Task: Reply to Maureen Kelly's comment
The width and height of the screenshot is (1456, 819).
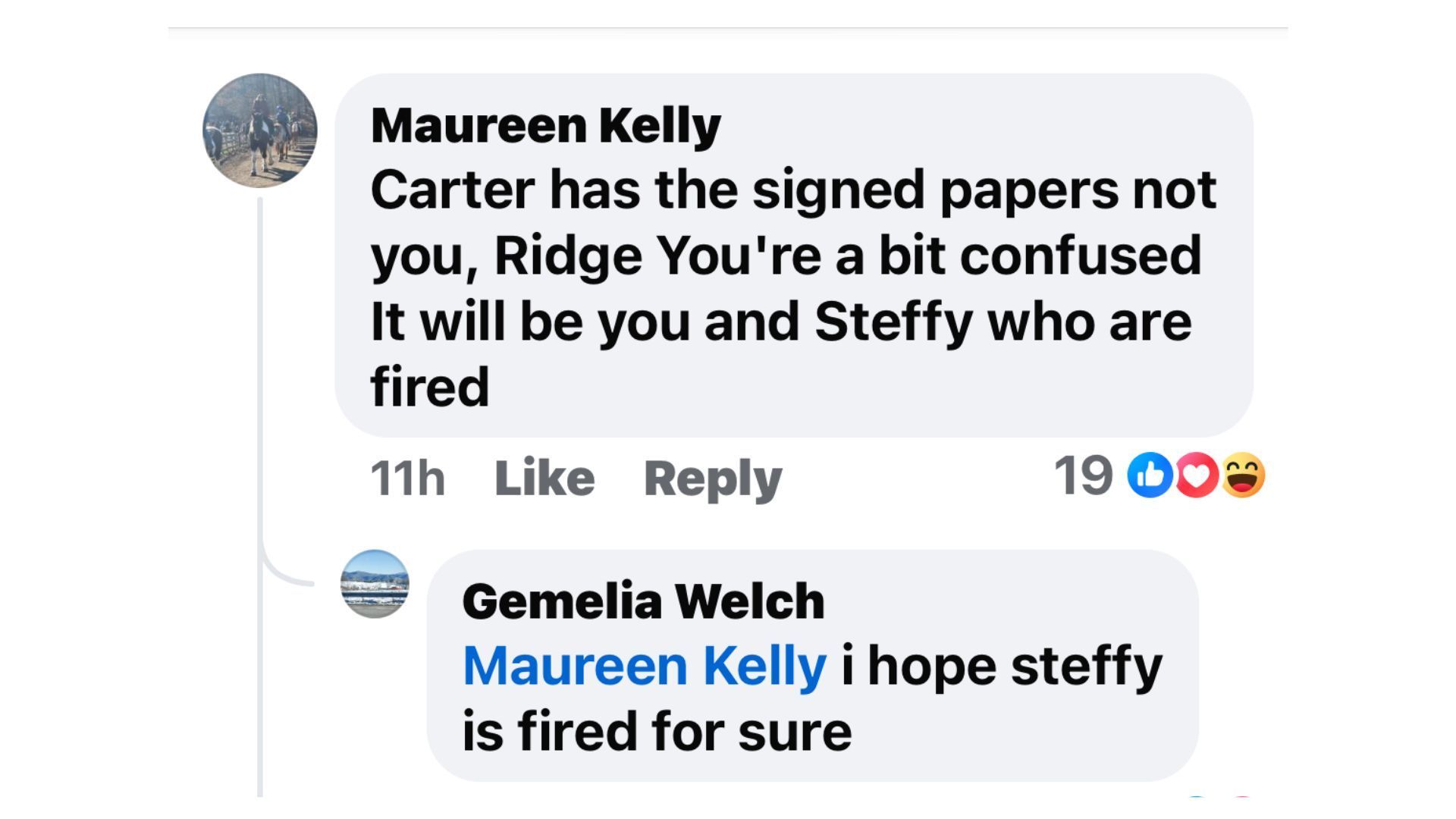Action: (x=712, y=478)
